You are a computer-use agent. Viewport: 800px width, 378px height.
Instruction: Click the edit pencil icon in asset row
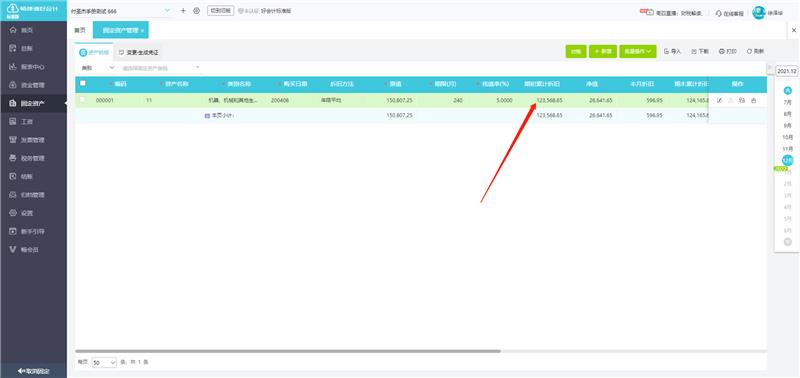tap(719, 100)
